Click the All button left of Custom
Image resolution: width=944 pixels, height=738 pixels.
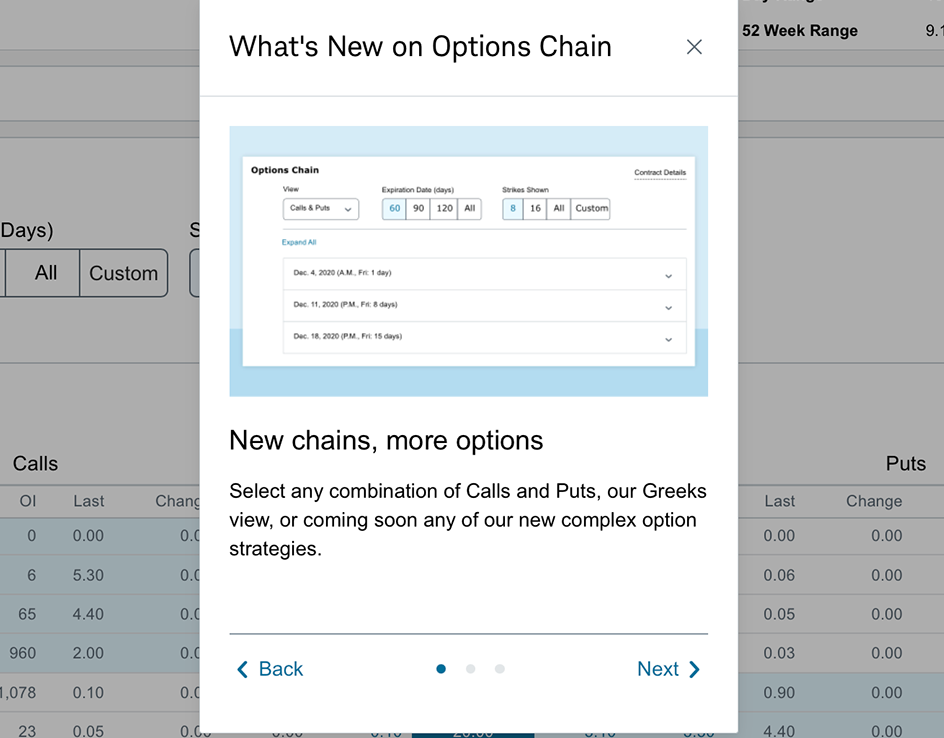[46, 273]
